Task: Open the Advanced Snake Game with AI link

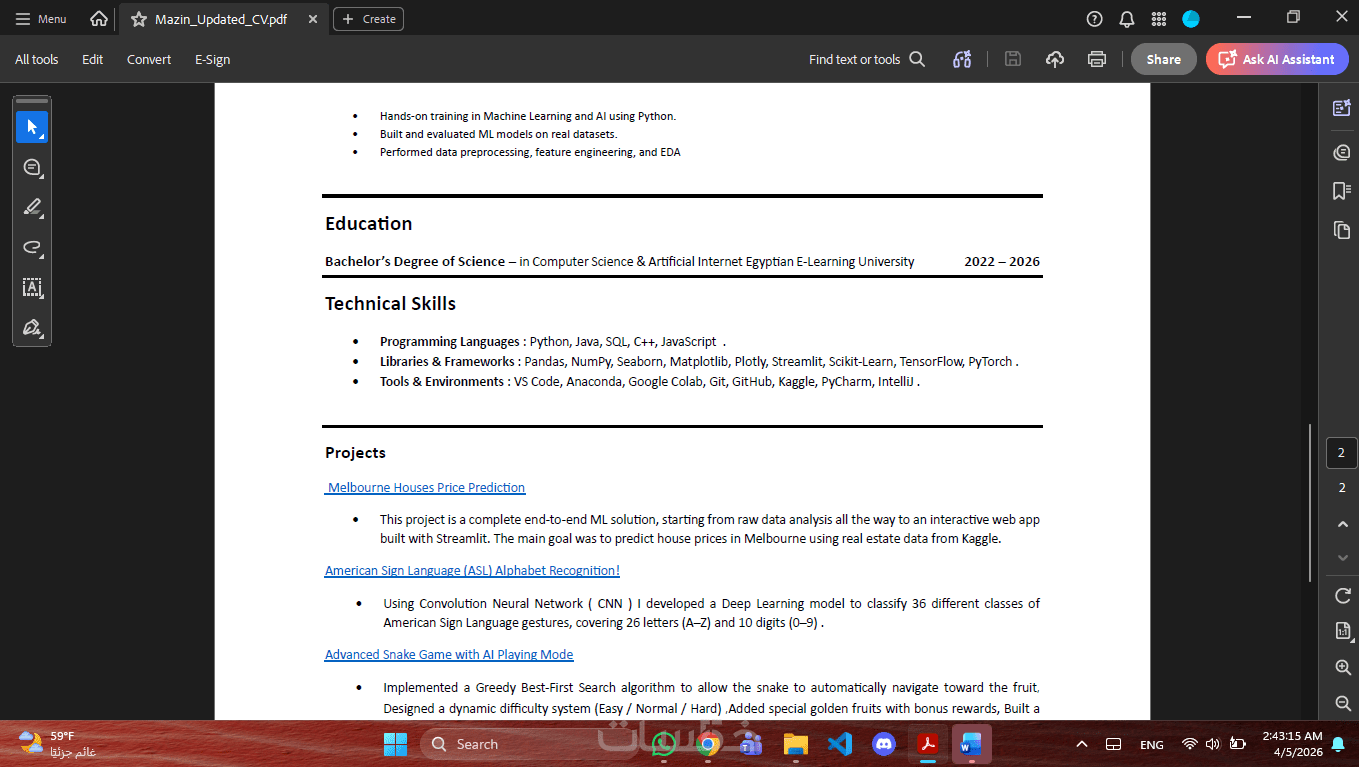Action: tap(449, 654)
